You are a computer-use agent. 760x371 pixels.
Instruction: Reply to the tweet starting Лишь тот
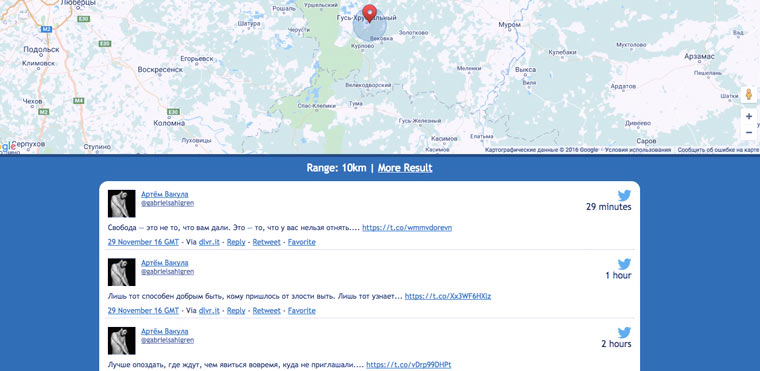click(236, 310)
